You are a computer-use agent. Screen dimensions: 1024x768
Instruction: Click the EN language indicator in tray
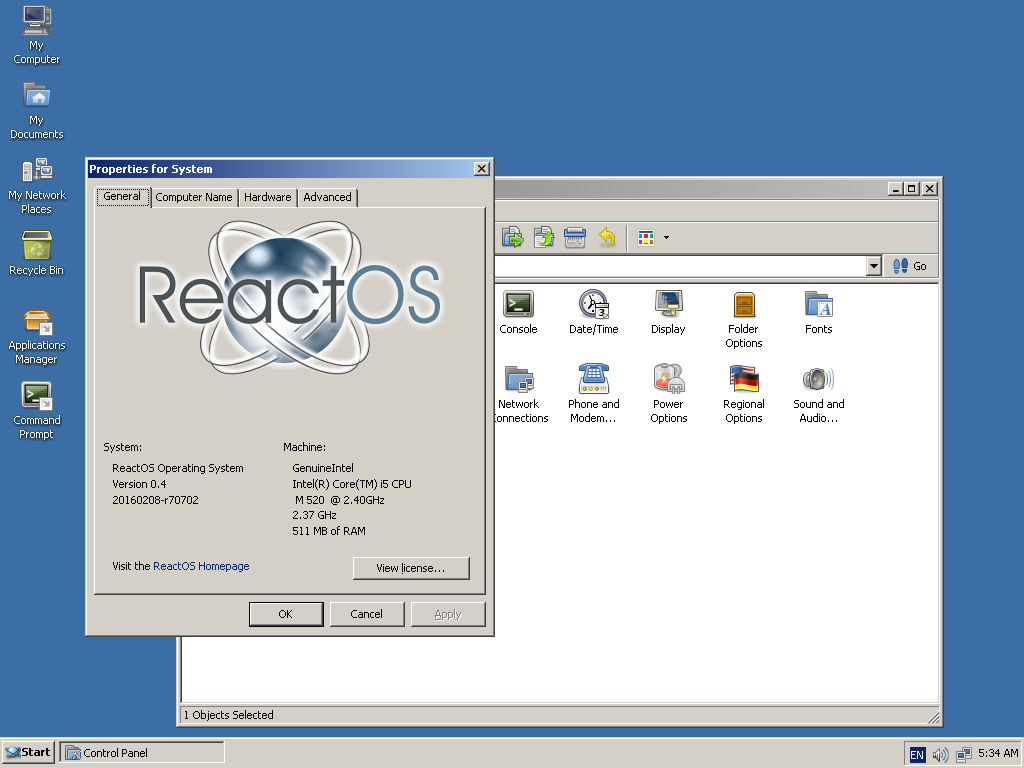pyautogui.click(x=917, y=755)
